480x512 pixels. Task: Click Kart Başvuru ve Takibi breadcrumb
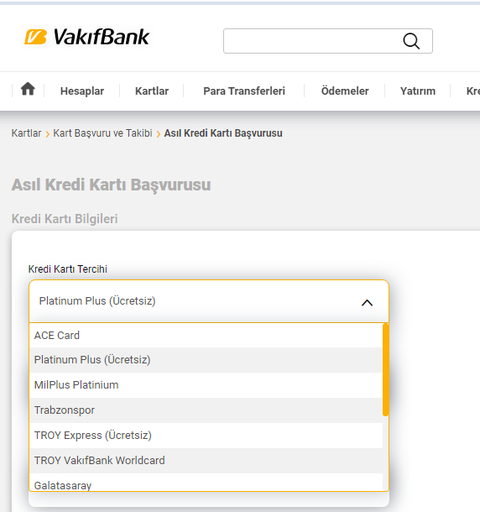click(103, 133)
